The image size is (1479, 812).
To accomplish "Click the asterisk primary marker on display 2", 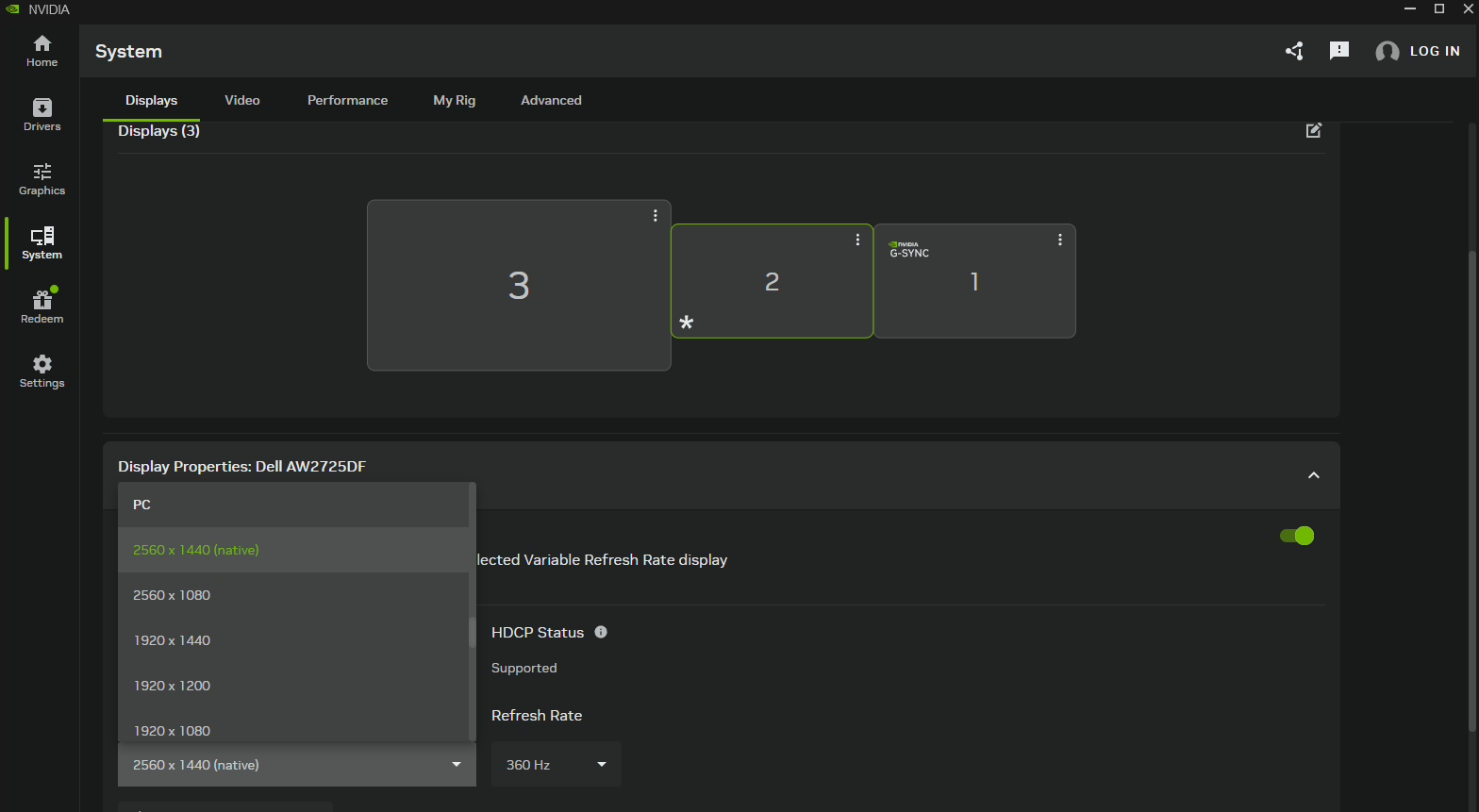I will click(687, 323).
